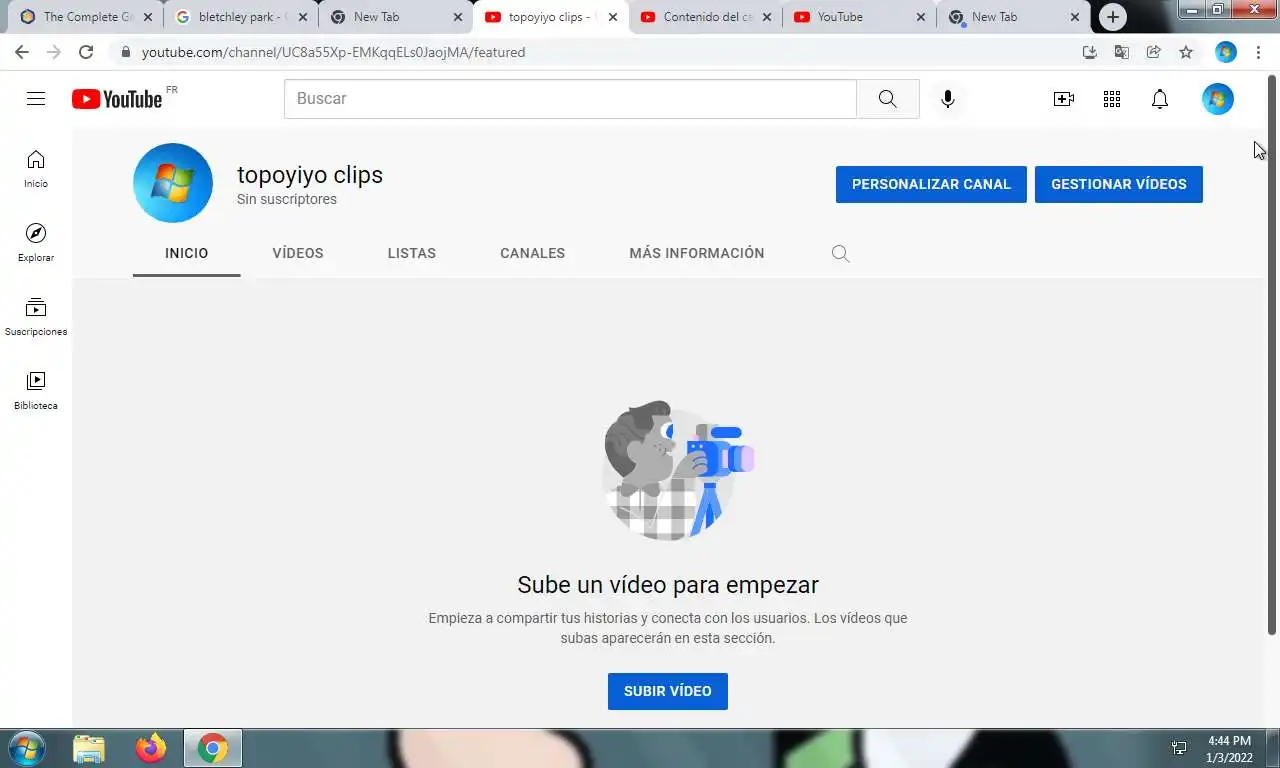
Task: Open a new browser tab with plus button
Action: (1113, 17)
